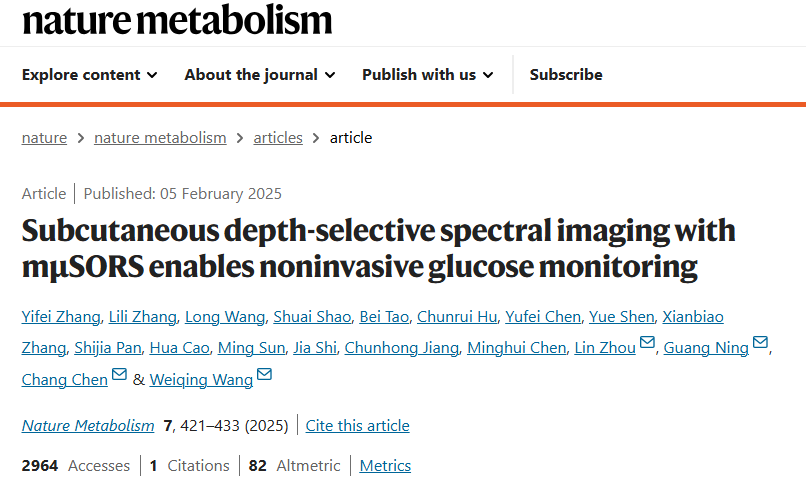Open the About the journal menu
Viewport: 806px width, 489px height.
pos(260,75)
